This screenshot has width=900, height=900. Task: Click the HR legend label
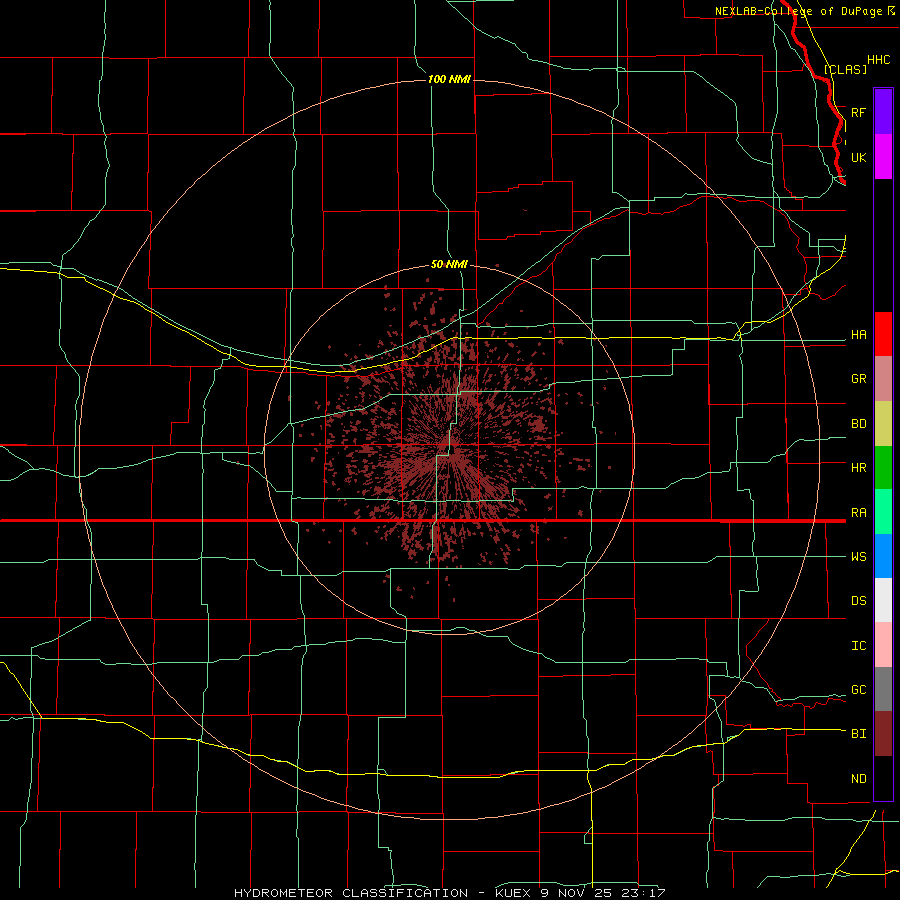pyautogui.click(x=858, y=468)
